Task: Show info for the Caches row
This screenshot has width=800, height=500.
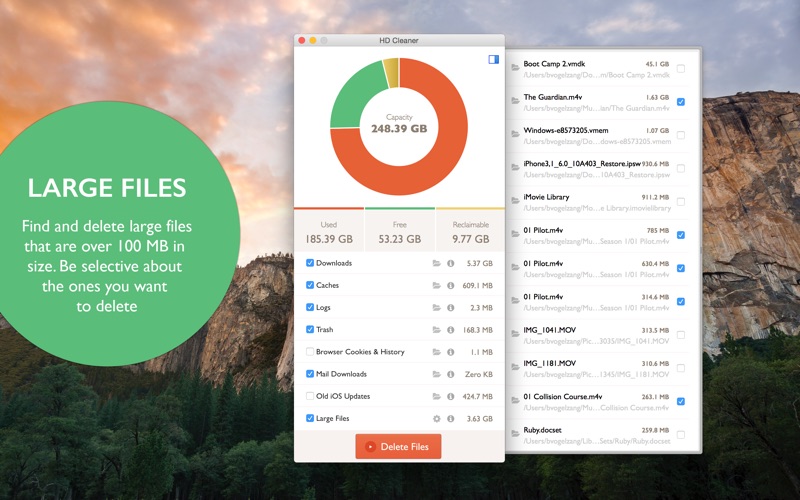Action: pos(451,286)
